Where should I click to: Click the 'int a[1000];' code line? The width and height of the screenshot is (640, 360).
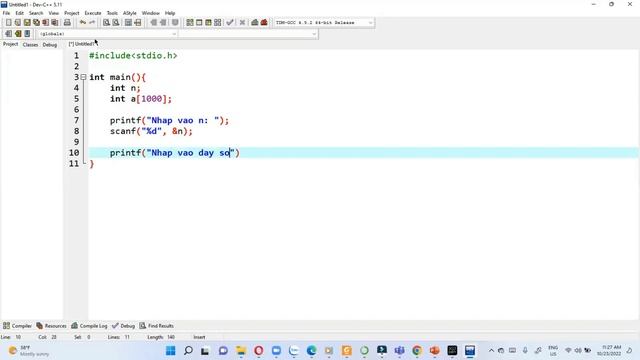click(x=141, y=99)
